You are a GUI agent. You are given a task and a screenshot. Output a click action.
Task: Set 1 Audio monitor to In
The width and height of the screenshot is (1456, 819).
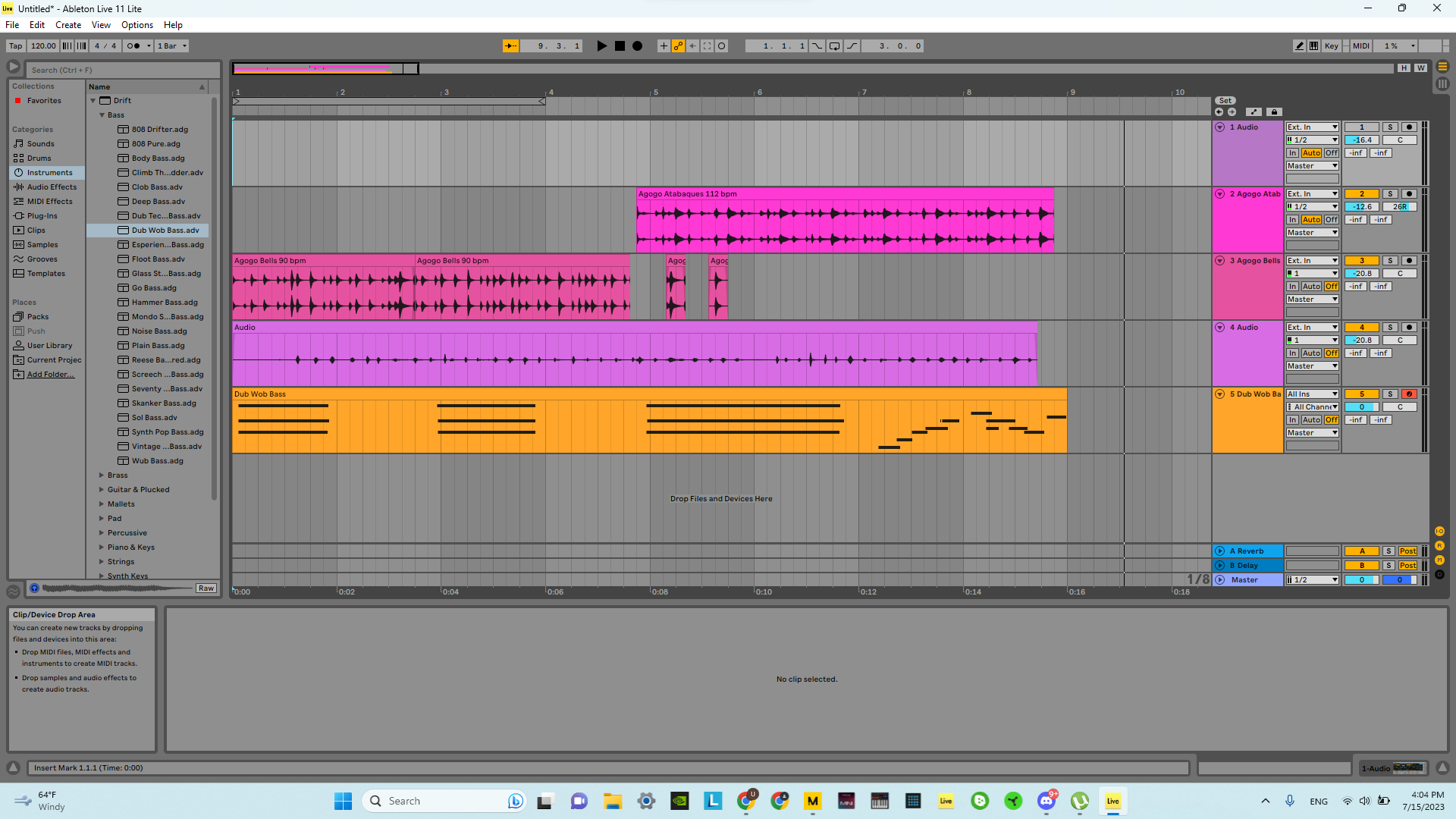tap(1292, 153)
